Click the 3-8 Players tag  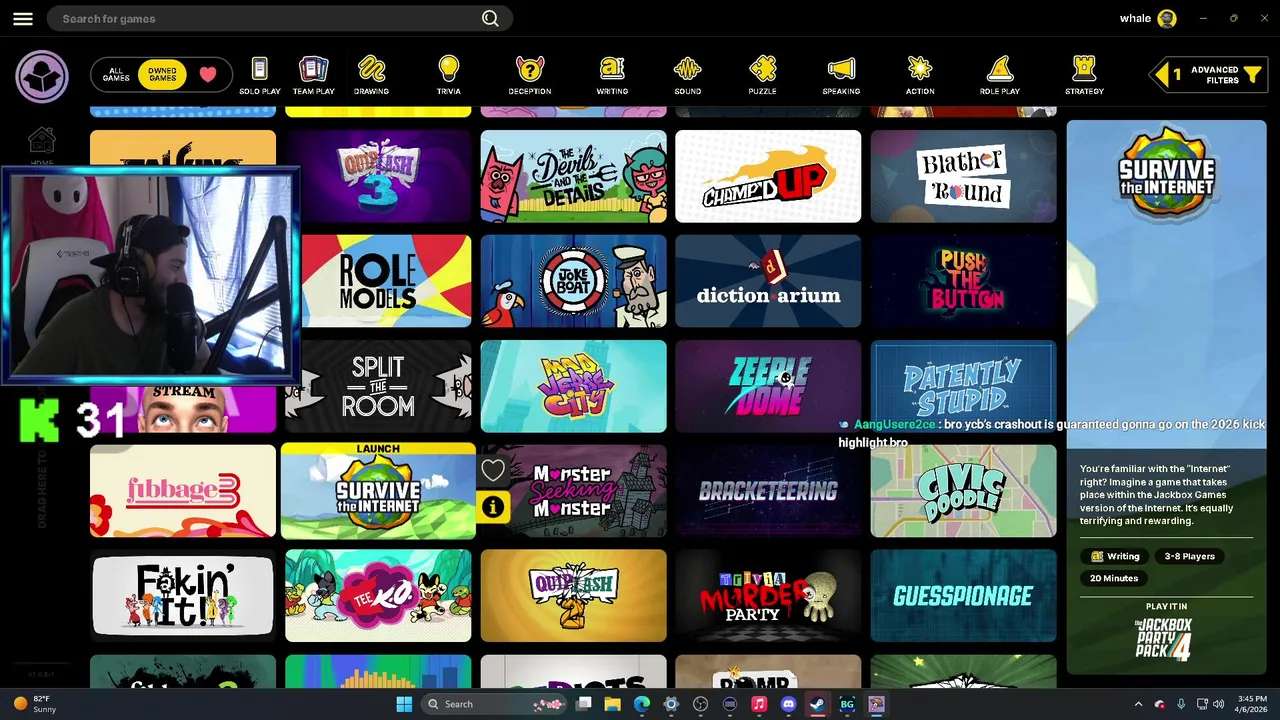pos(1189,556)
